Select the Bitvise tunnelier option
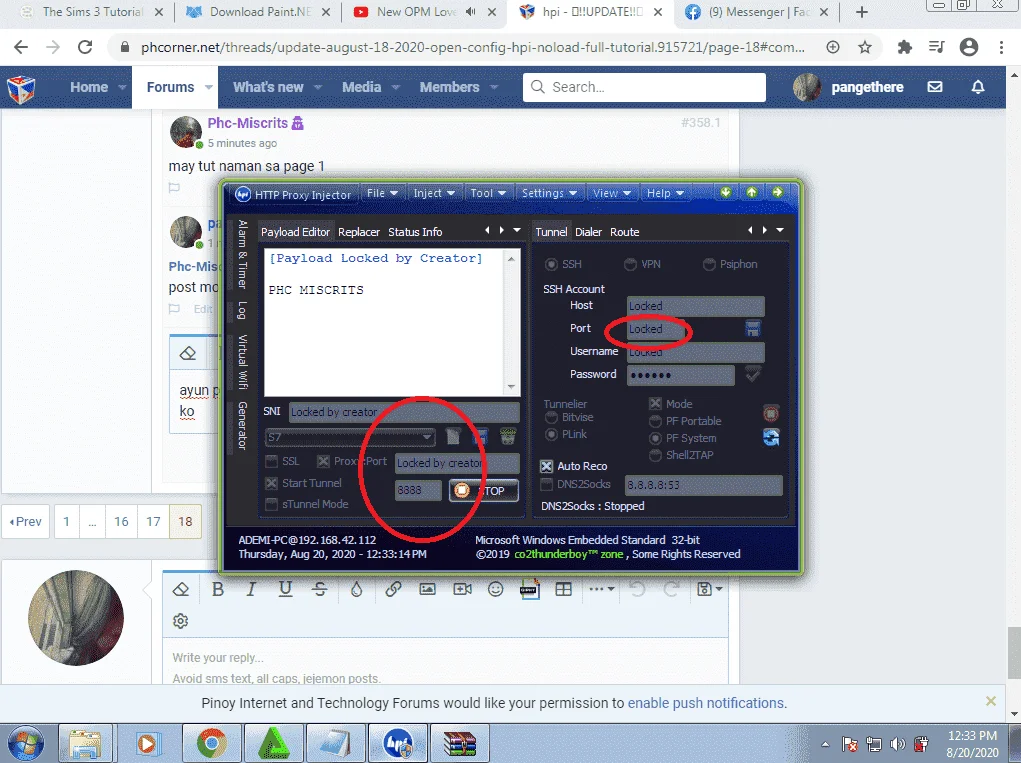The image size is (1021, 763). (552, 417)
